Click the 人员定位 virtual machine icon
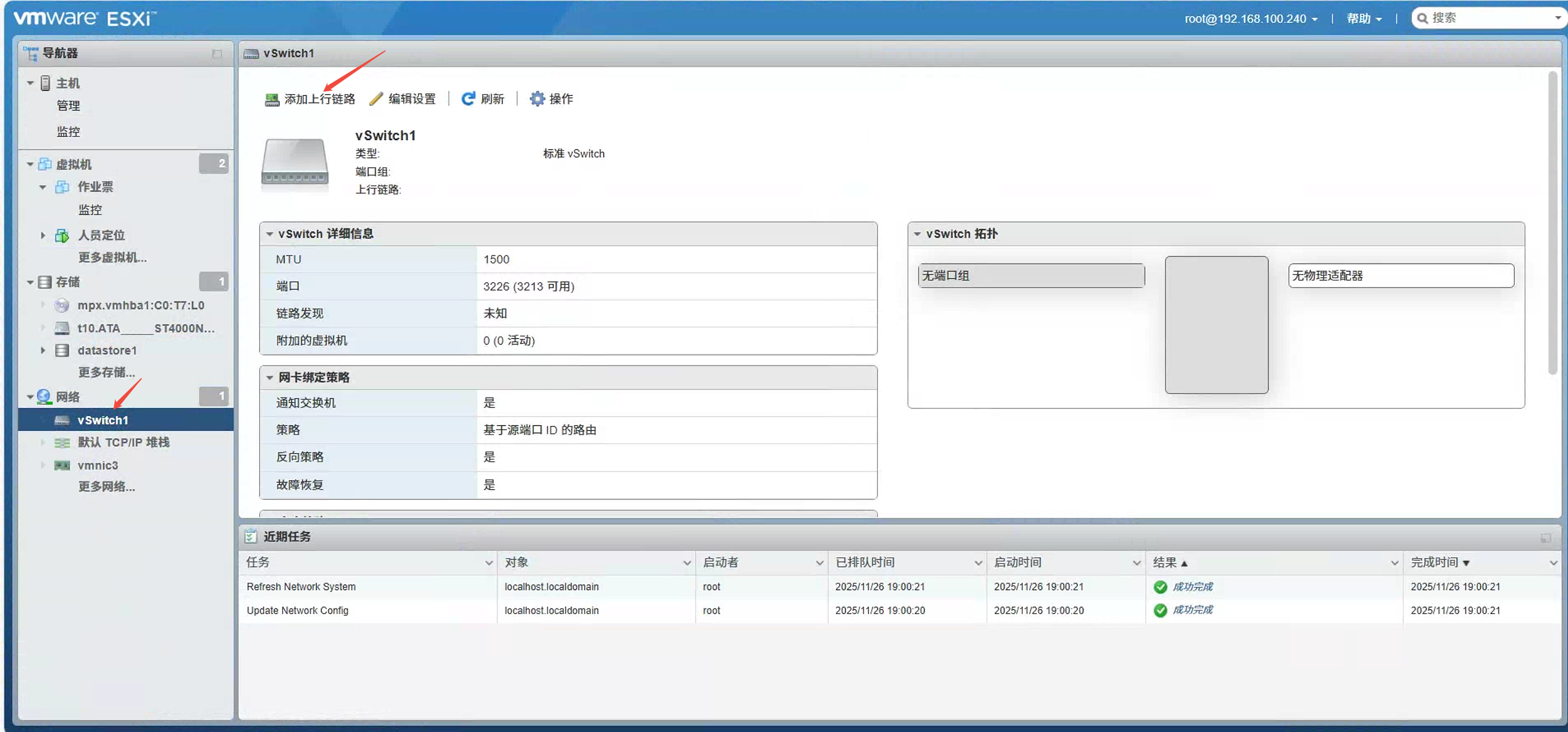This screenshot has height=732, width=1568. 62,235
